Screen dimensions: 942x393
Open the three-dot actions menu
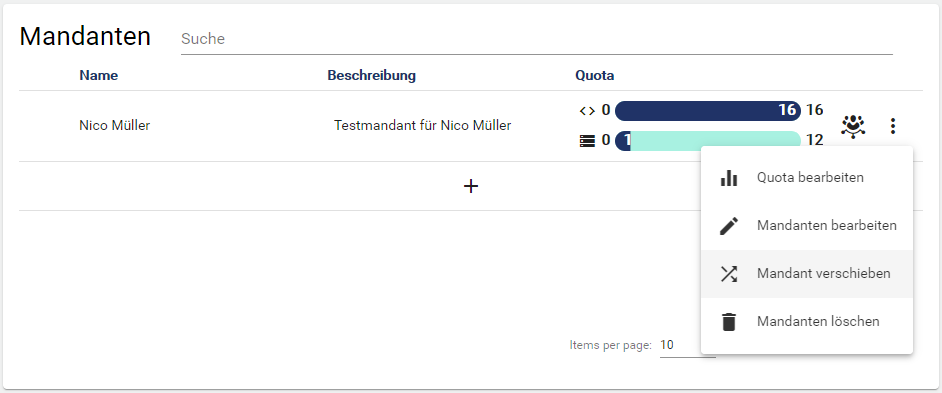click(x=893, y=126)
